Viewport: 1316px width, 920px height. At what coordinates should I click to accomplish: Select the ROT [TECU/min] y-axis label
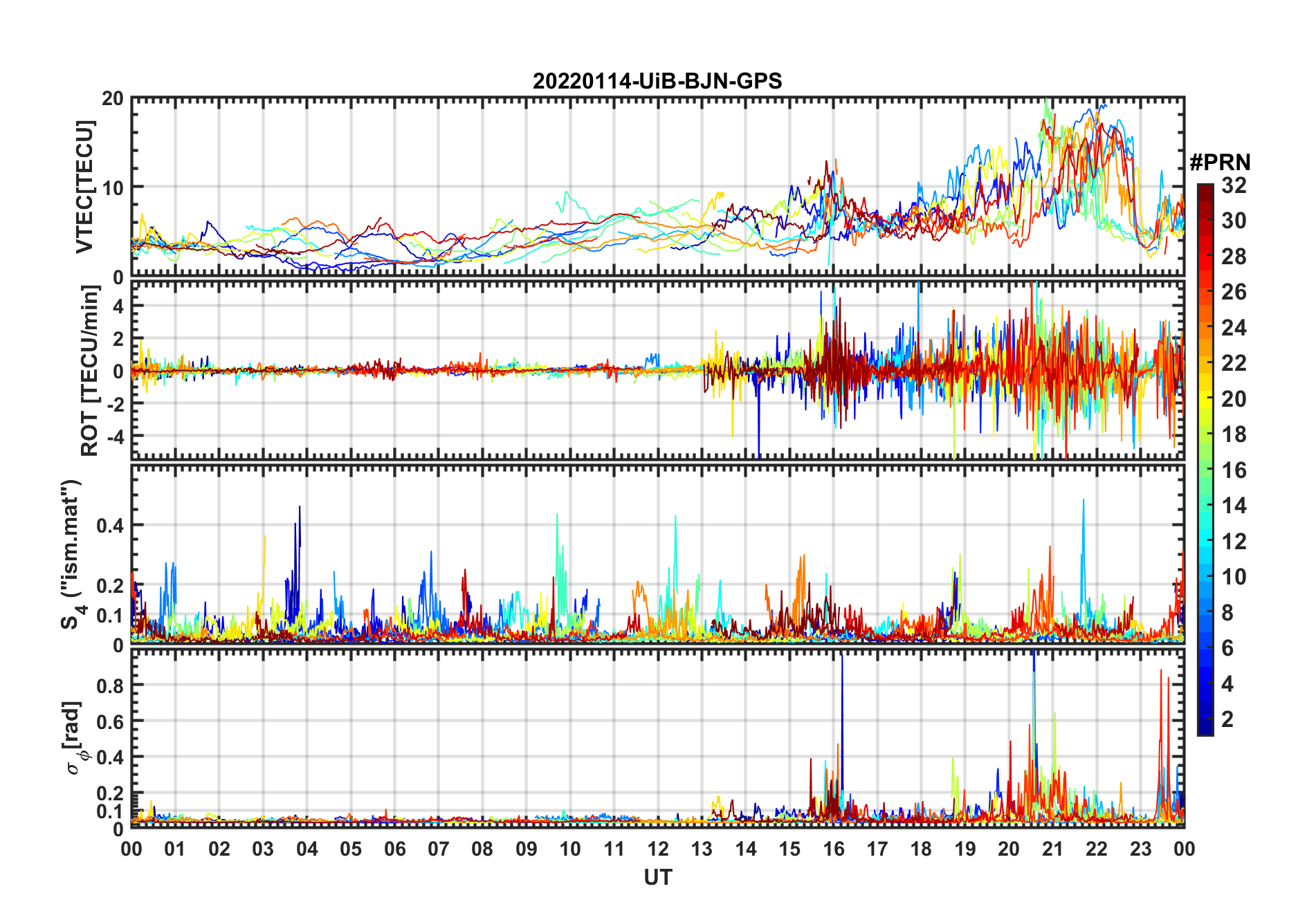tap(90, 371)
